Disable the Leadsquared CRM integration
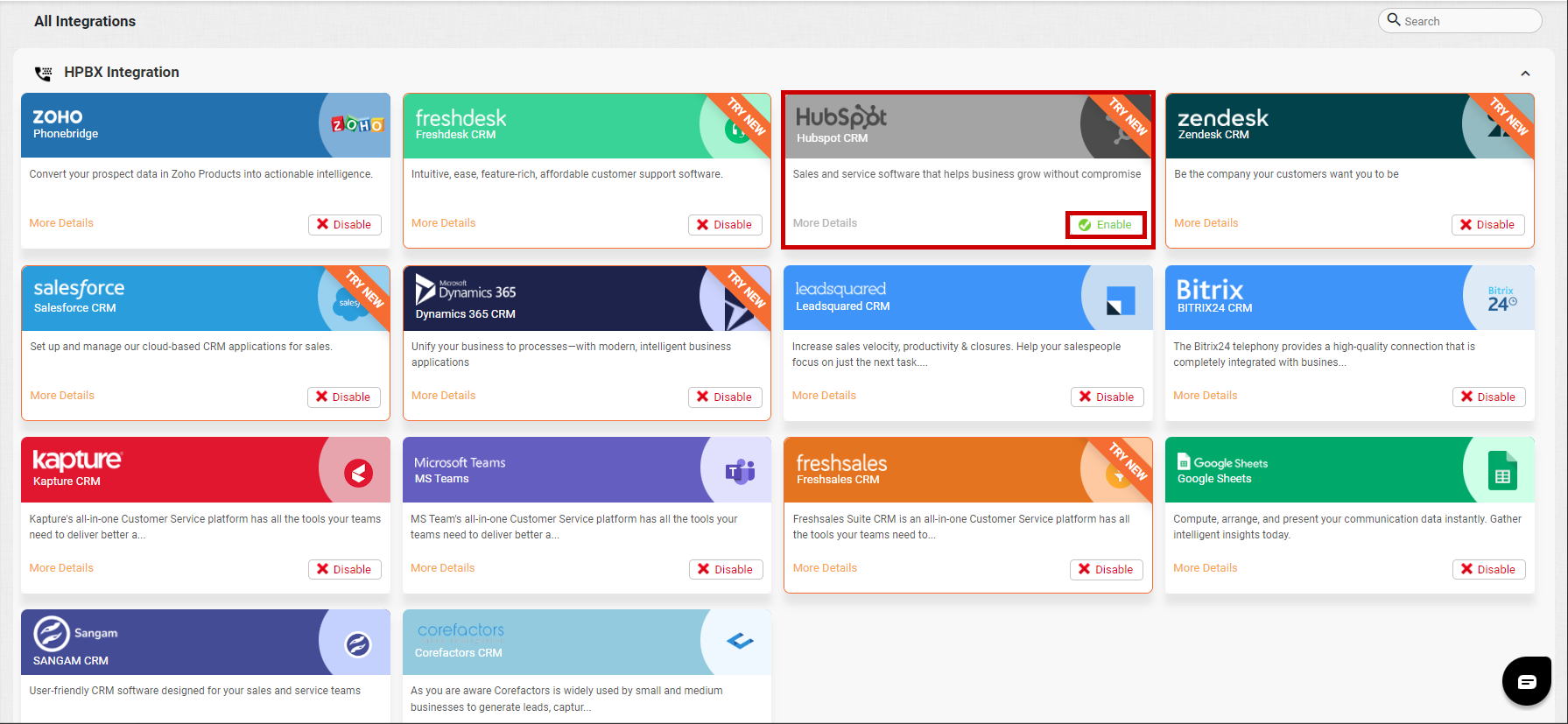This screenshot has height=724, width=1568. click(1107, 397)
